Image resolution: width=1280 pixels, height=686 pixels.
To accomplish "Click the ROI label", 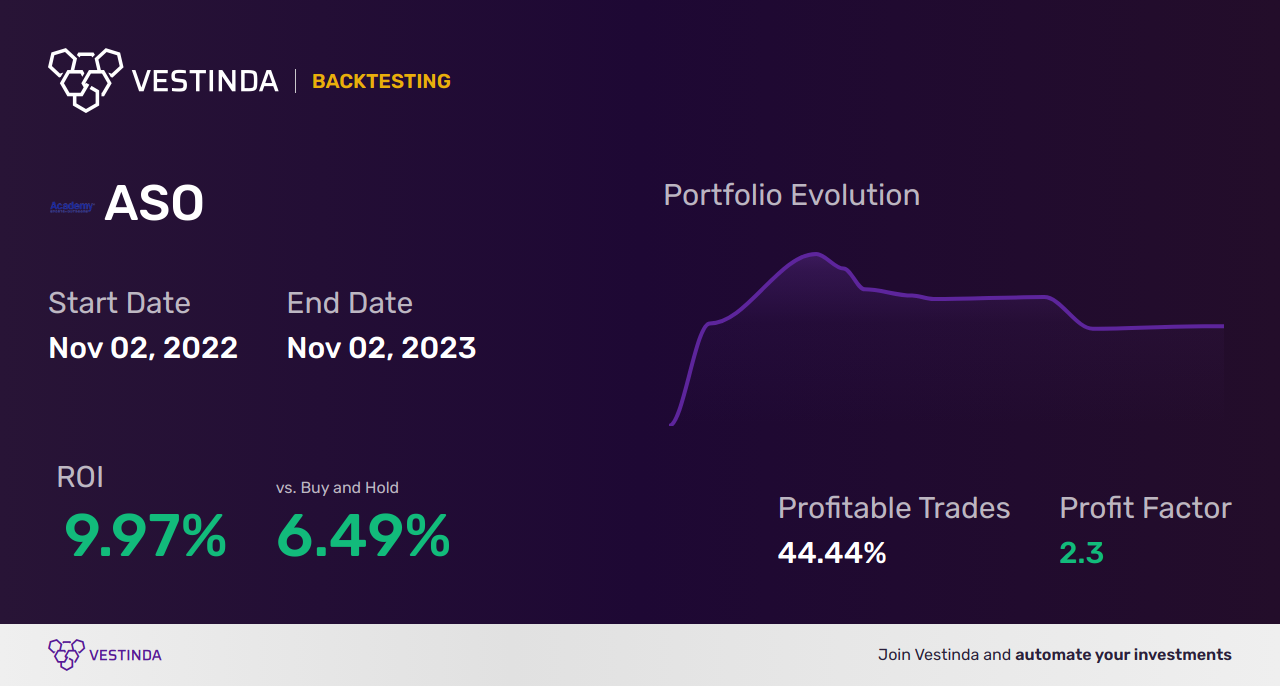I will pos(80,478).
